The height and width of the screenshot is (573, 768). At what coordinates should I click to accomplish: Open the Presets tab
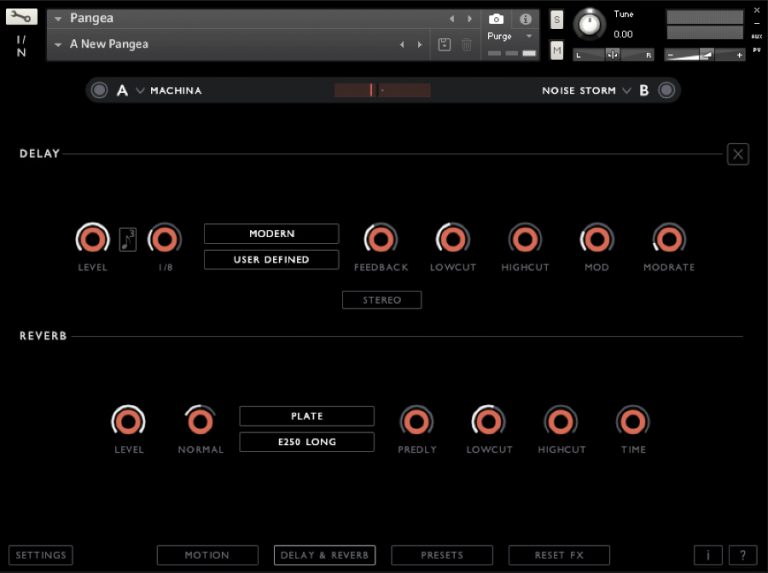pyautogui.click(x=442, y=555)
